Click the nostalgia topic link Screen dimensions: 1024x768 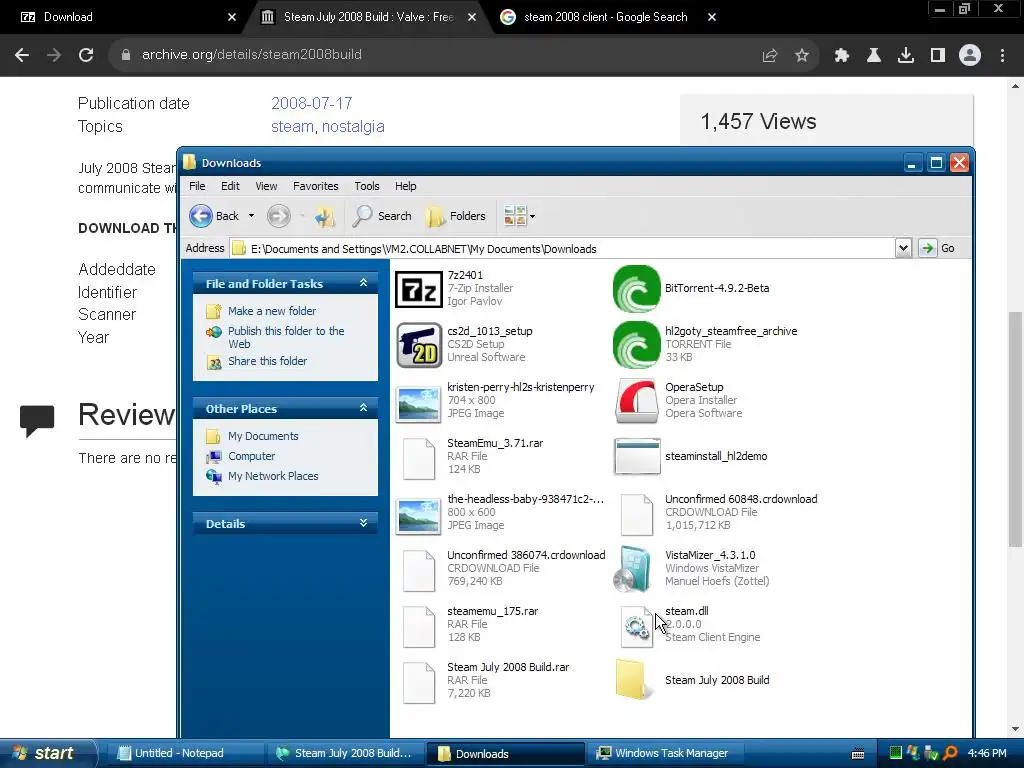click(x=353, y=126)
